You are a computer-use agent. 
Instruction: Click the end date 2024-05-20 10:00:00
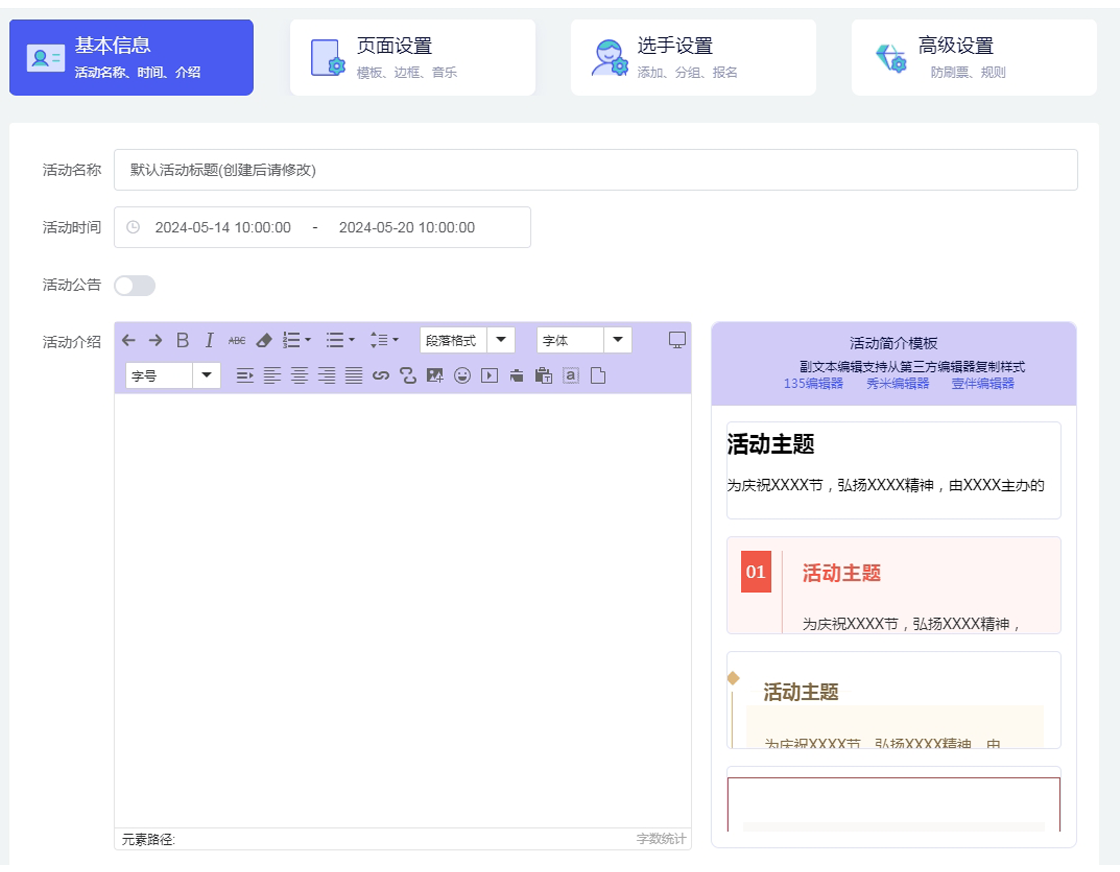click(406, 228)
